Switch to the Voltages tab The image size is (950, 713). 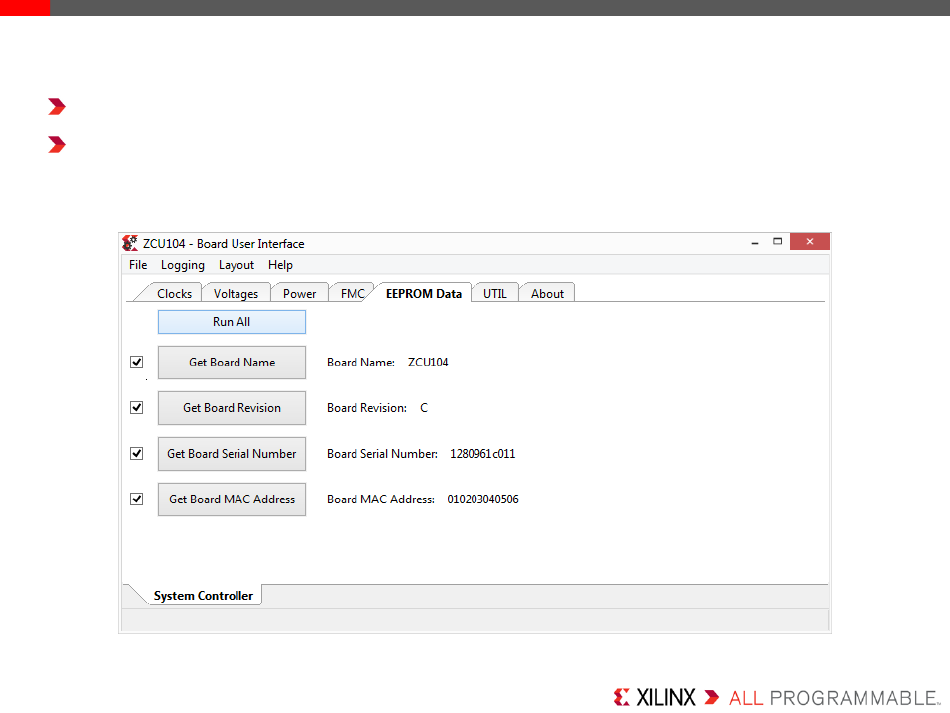point(236,293)
